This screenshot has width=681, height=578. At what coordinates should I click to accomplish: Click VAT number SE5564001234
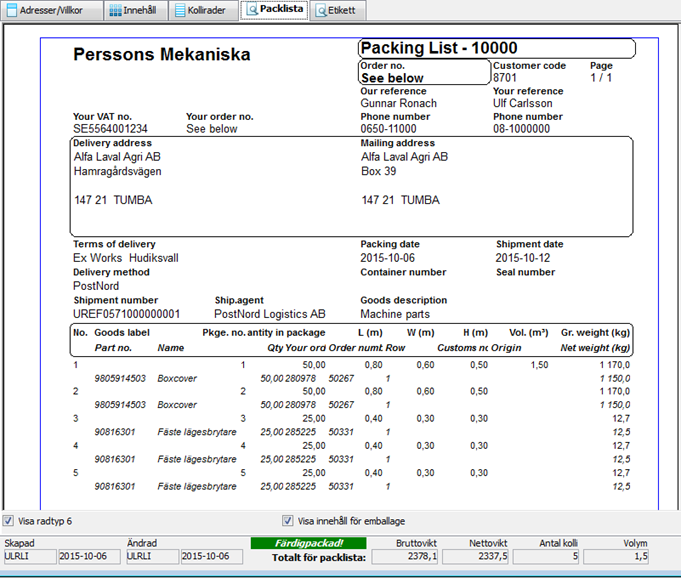[x=110, y=129]
